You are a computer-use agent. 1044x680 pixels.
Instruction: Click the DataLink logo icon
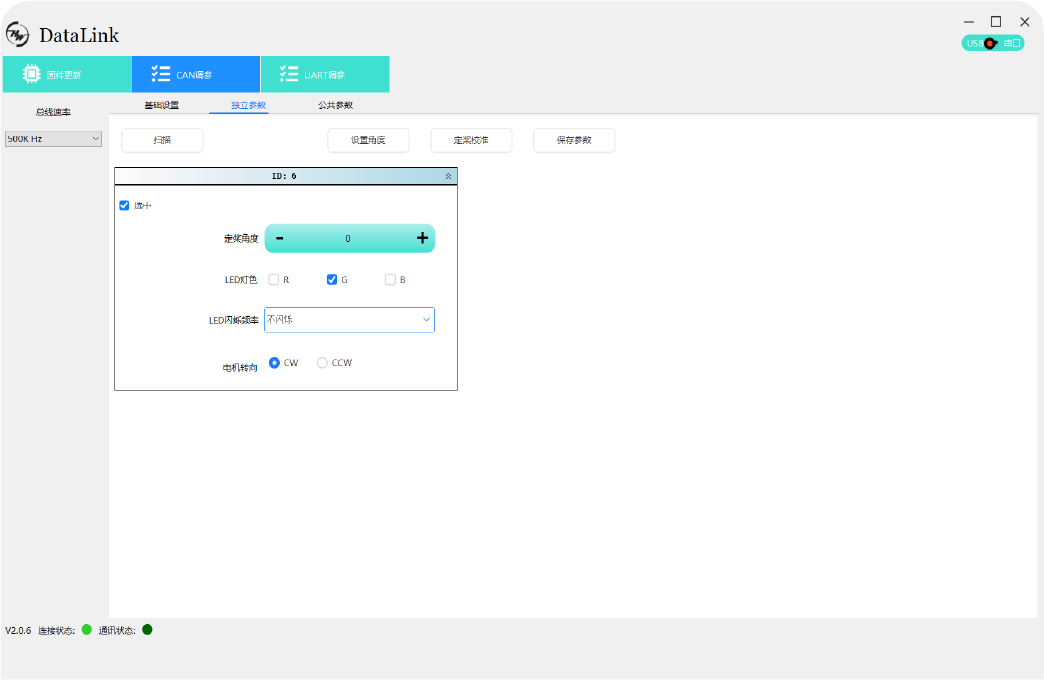[18, 35]
